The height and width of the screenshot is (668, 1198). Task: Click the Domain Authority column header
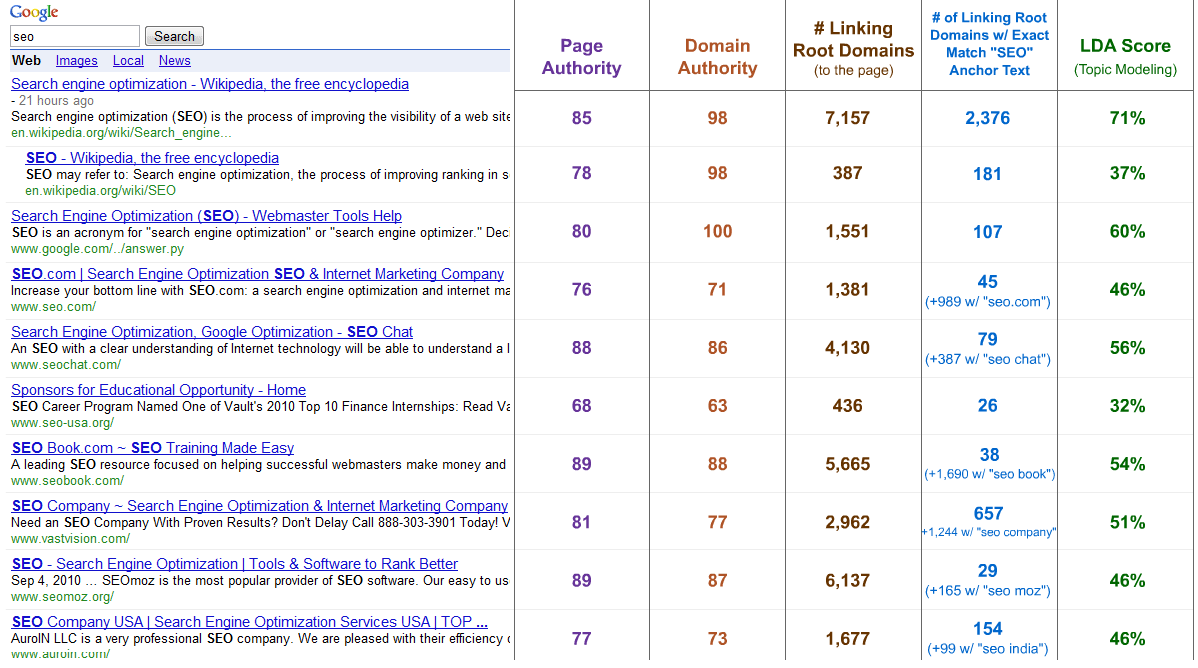[x=717, y=57]
